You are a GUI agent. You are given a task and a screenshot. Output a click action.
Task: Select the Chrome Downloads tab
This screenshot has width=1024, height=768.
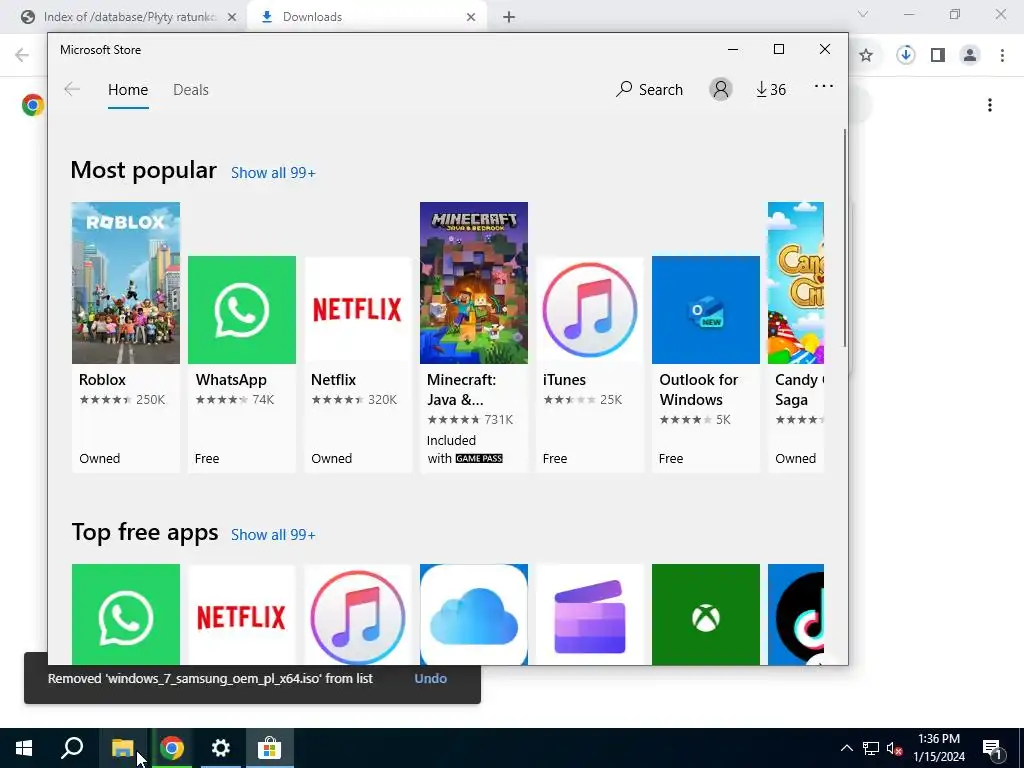coord(366,17)
